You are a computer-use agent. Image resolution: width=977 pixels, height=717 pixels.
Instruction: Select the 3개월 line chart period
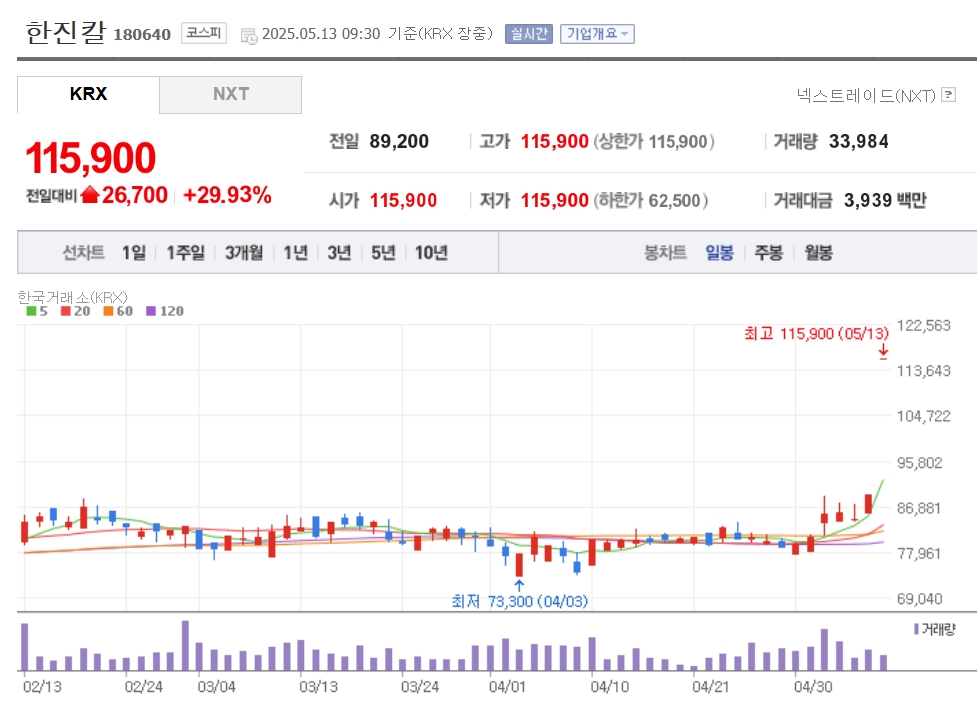pyautogui.click(x=244, y=253)
